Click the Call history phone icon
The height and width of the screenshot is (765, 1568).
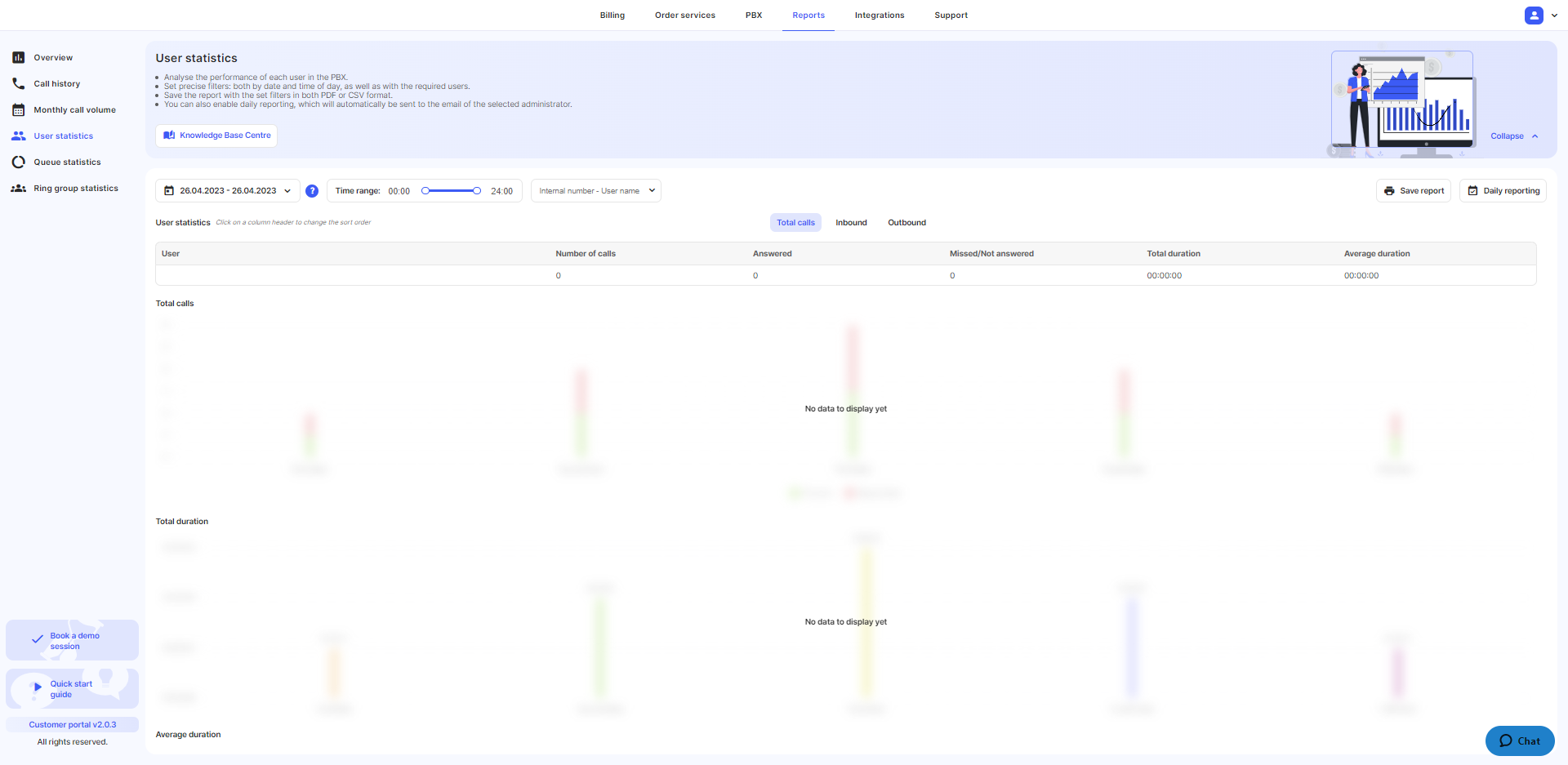(x=18, y=83)
